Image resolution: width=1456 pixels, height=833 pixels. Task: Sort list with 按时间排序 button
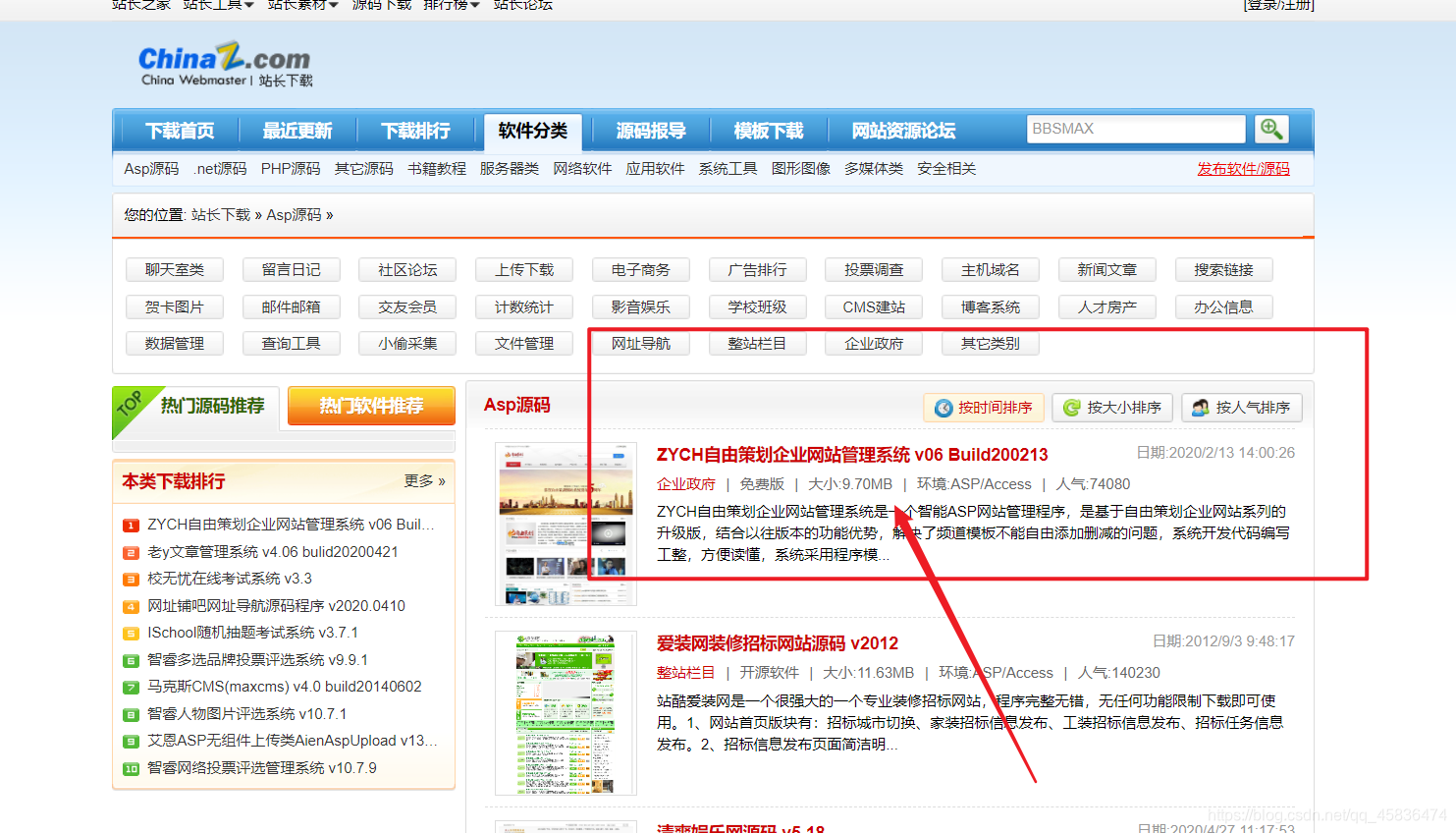[x=984, y=408]
